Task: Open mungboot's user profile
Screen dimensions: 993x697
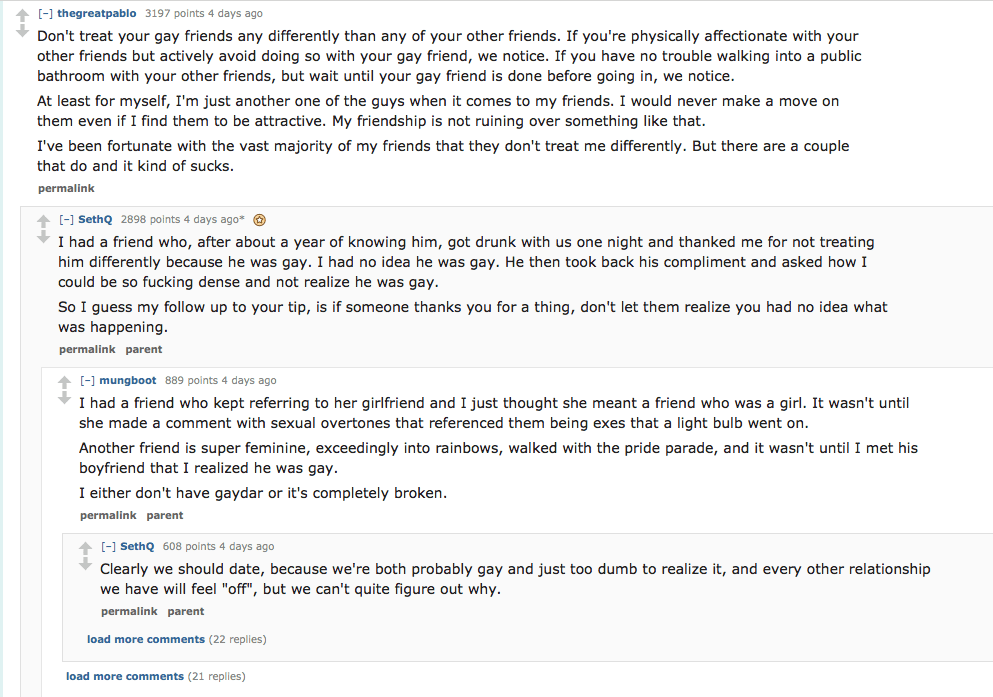Action: tap(127, 381)
